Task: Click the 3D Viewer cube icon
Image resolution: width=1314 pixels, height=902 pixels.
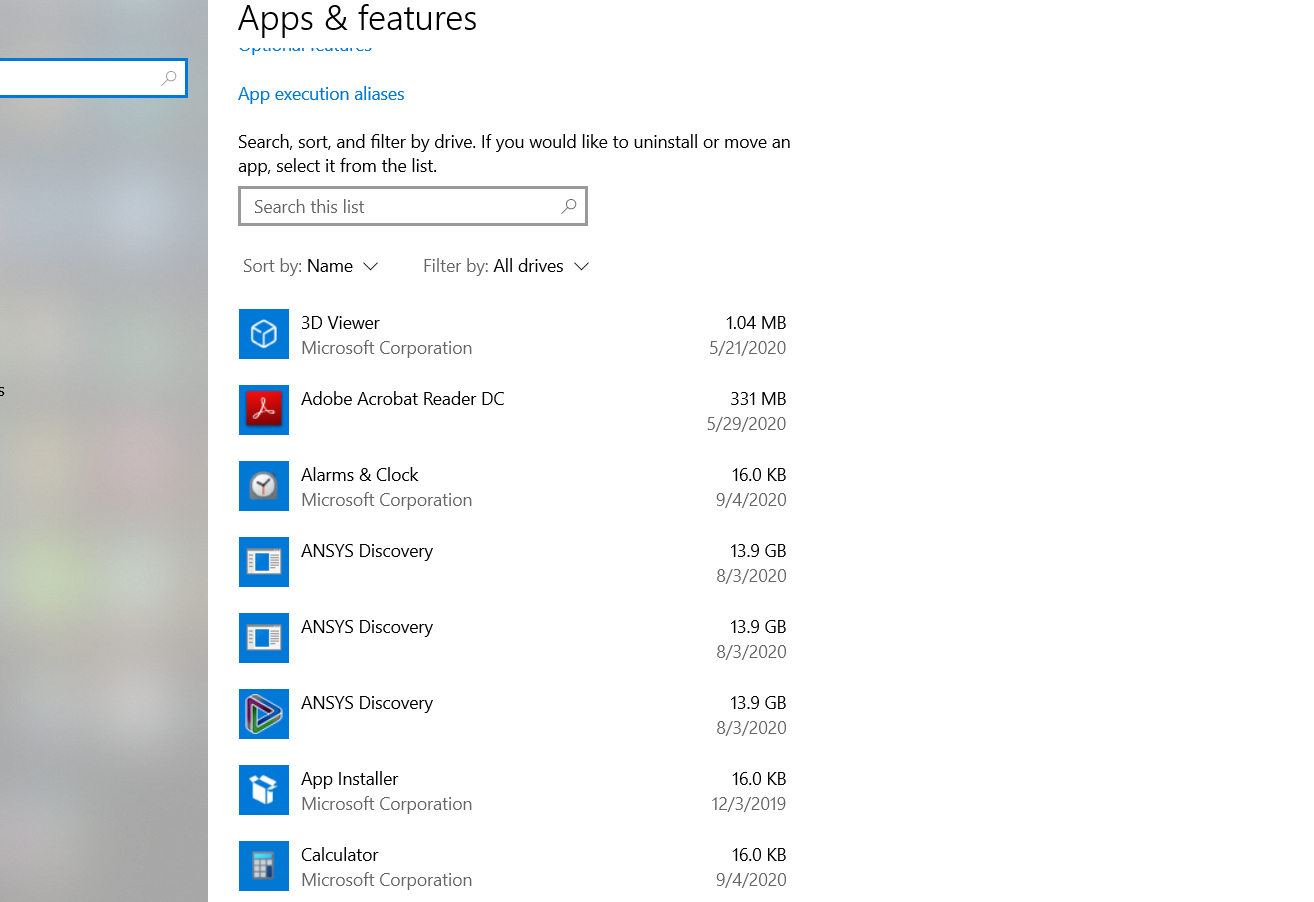Action: pyautogui.click(x=264, y=334)
